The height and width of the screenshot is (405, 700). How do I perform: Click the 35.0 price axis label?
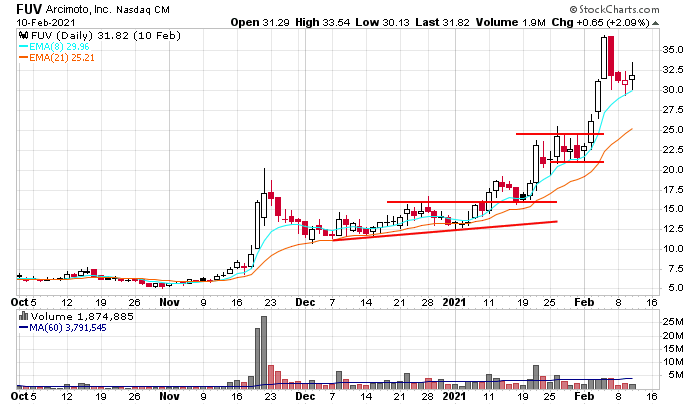click(673, 50)
